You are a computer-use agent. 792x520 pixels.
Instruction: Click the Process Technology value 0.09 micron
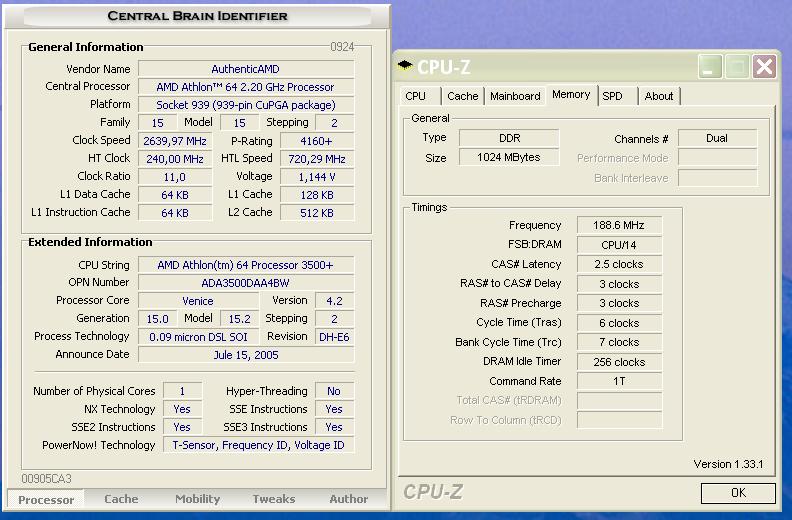(198, 337)
